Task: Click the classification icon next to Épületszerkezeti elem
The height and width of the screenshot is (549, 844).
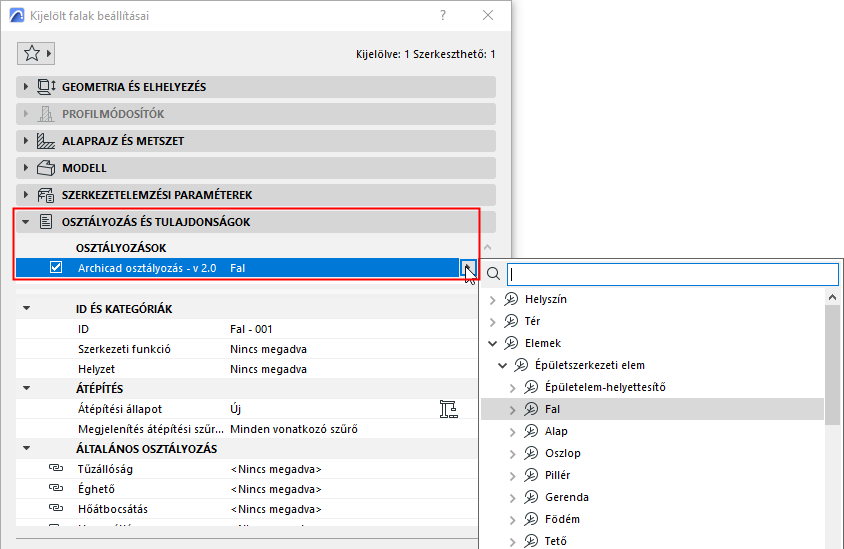Action: [521, 365]
